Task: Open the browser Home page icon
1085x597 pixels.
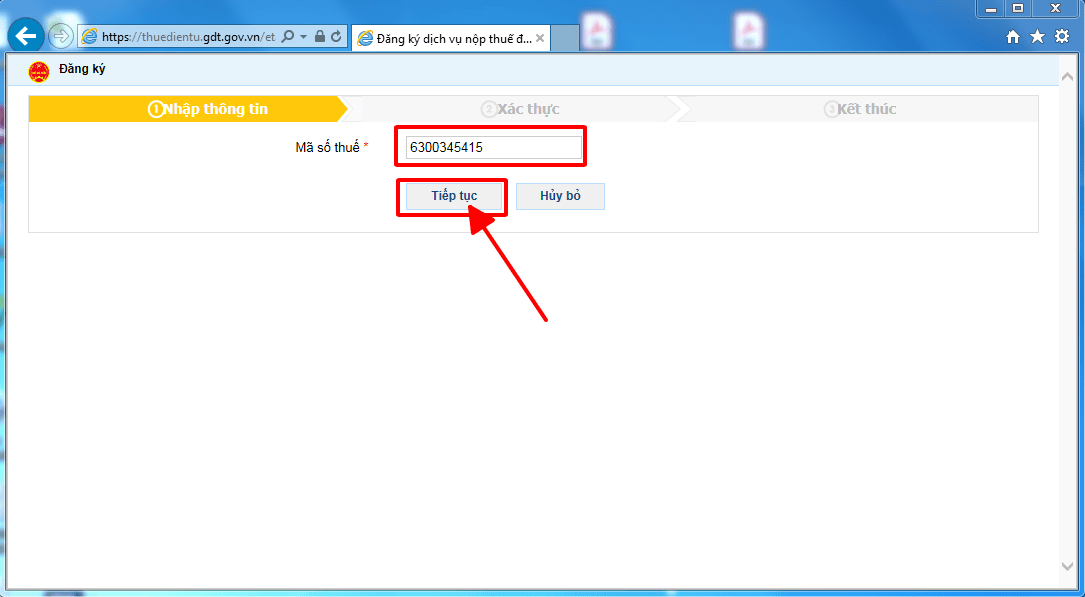Action: pos(1013,37)
